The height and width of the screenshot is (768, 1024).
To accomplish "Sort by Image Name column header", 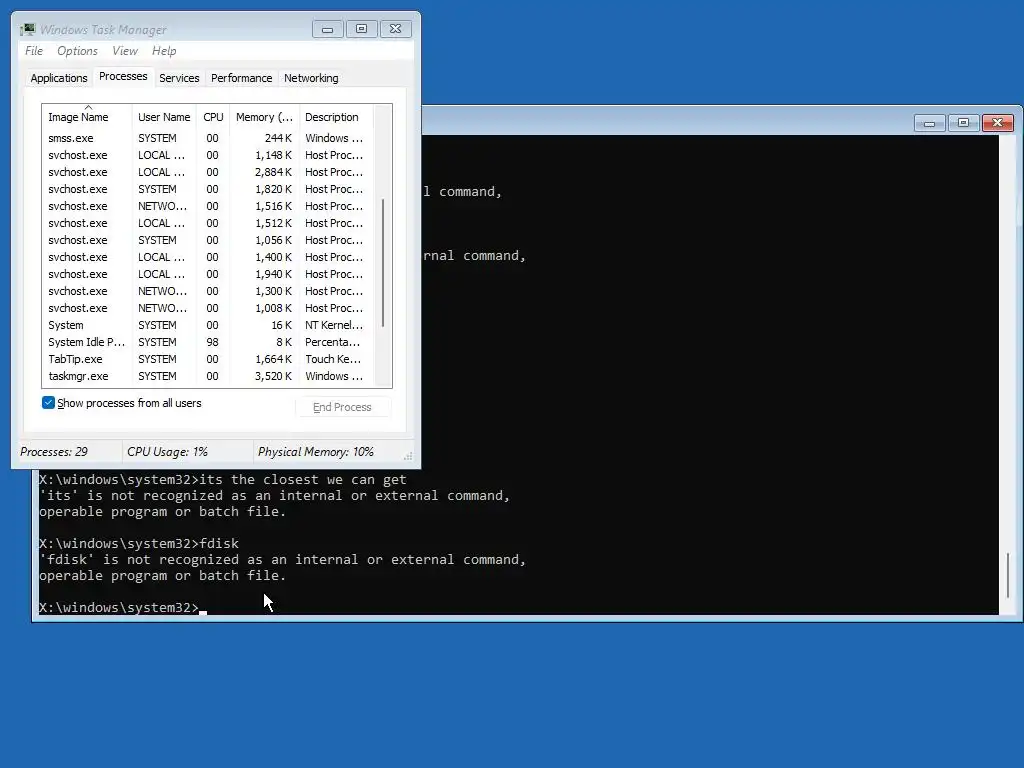I will pos(87,117).
